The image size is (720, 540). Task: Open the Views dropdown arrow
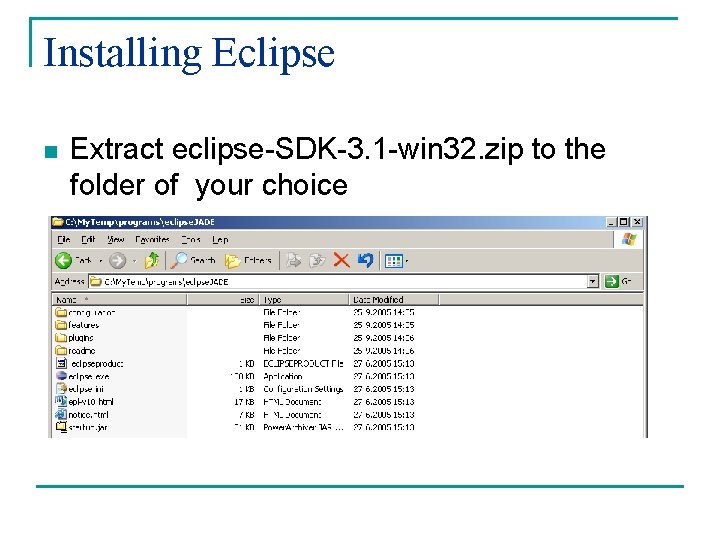(x=407, y=262)
